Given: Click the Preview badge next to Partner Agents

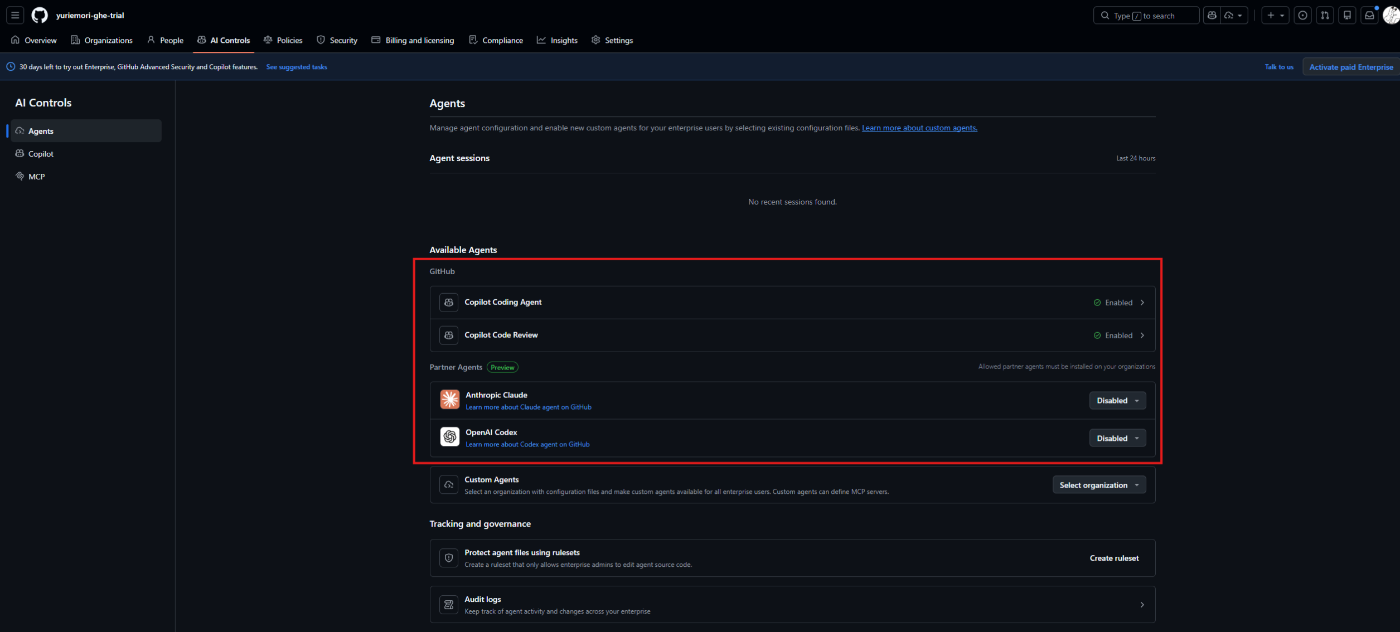Looking at the screenshot, I should [503, 367].
